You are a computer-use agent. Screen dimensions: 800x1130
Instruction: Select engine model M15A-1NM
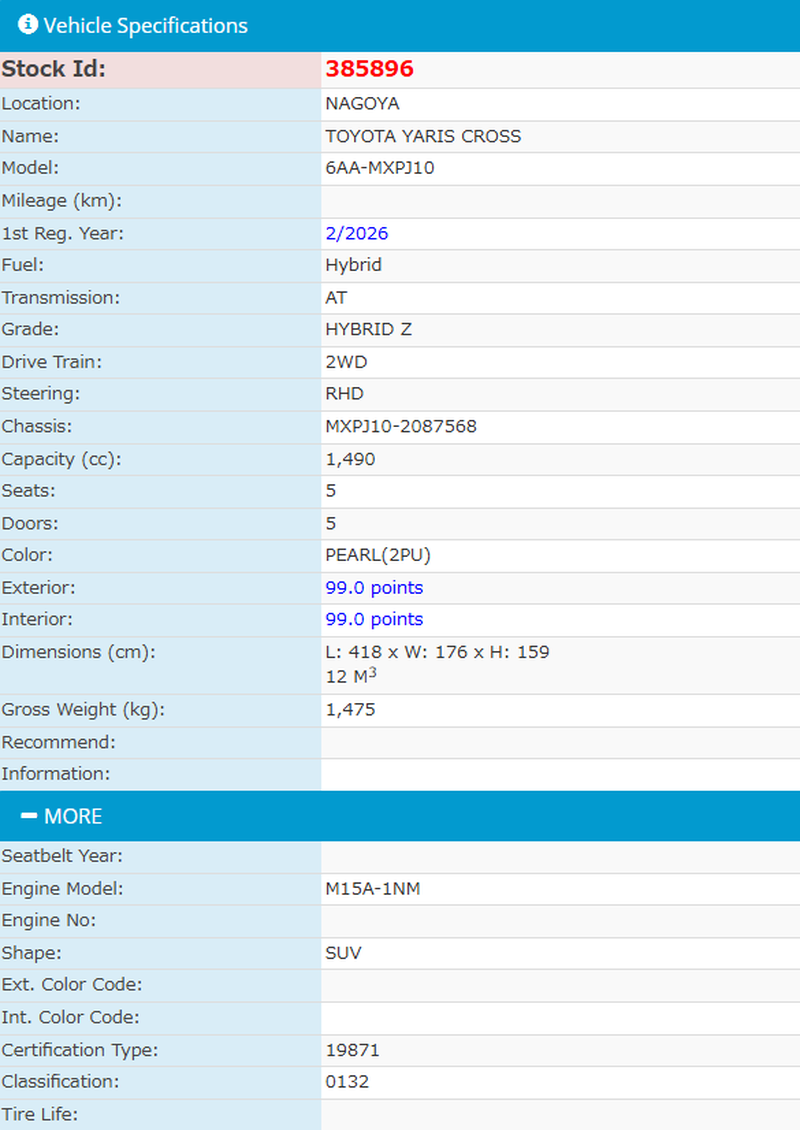click(373, 889)
